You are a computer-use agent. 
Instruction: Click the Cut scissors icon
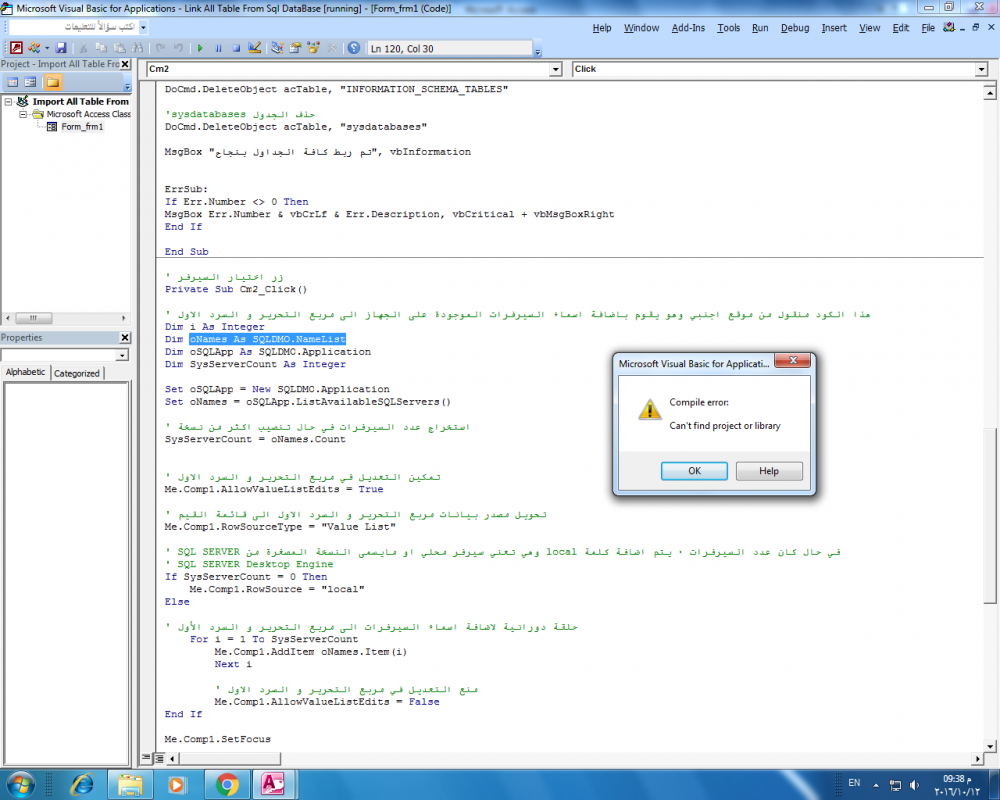tap(83, 48)
